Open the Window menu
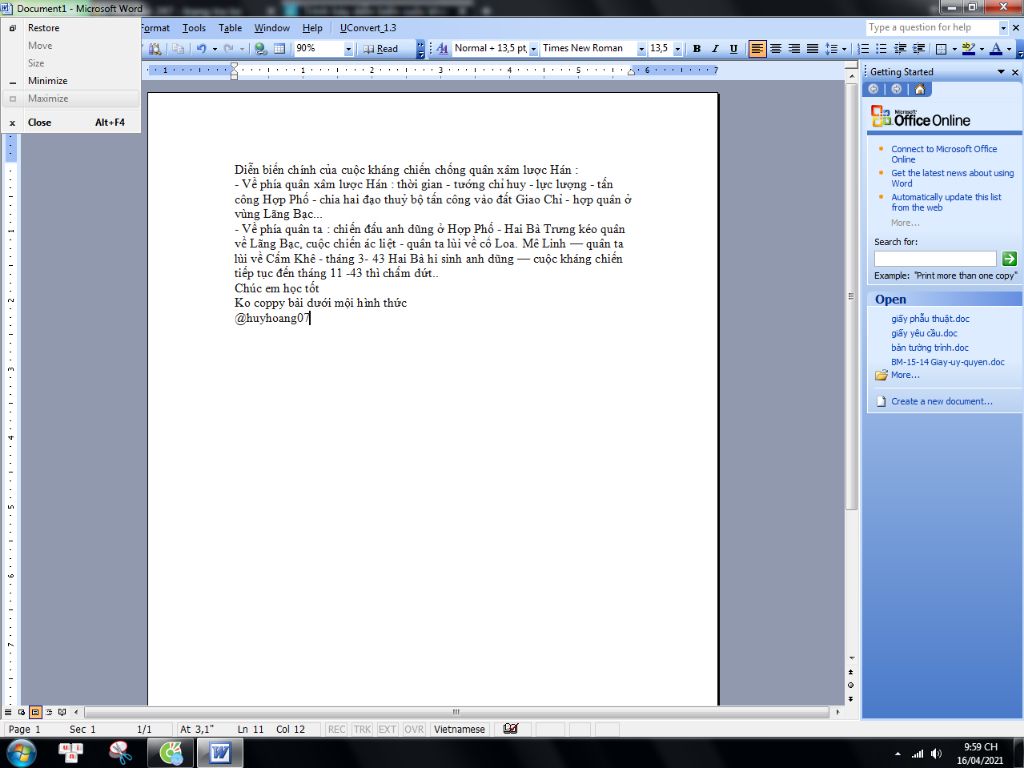This screenshot has width=1024, height=768. point(272,27)
